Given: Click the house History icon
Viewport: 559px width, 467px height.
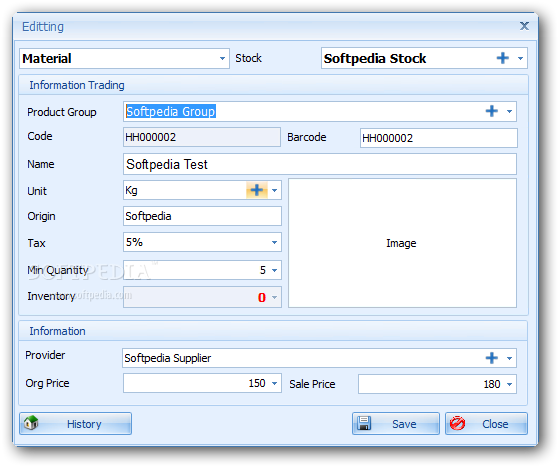Looking at the screenshot, I should (31, 423).
